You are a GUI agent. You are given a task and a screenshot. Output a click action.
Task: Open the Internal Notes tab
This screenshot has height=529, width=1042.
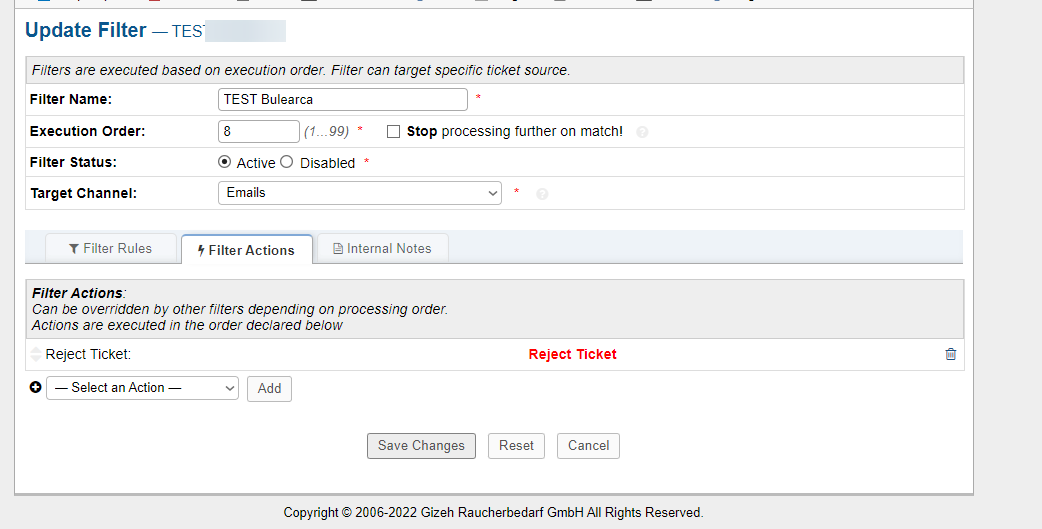(383, 249)
